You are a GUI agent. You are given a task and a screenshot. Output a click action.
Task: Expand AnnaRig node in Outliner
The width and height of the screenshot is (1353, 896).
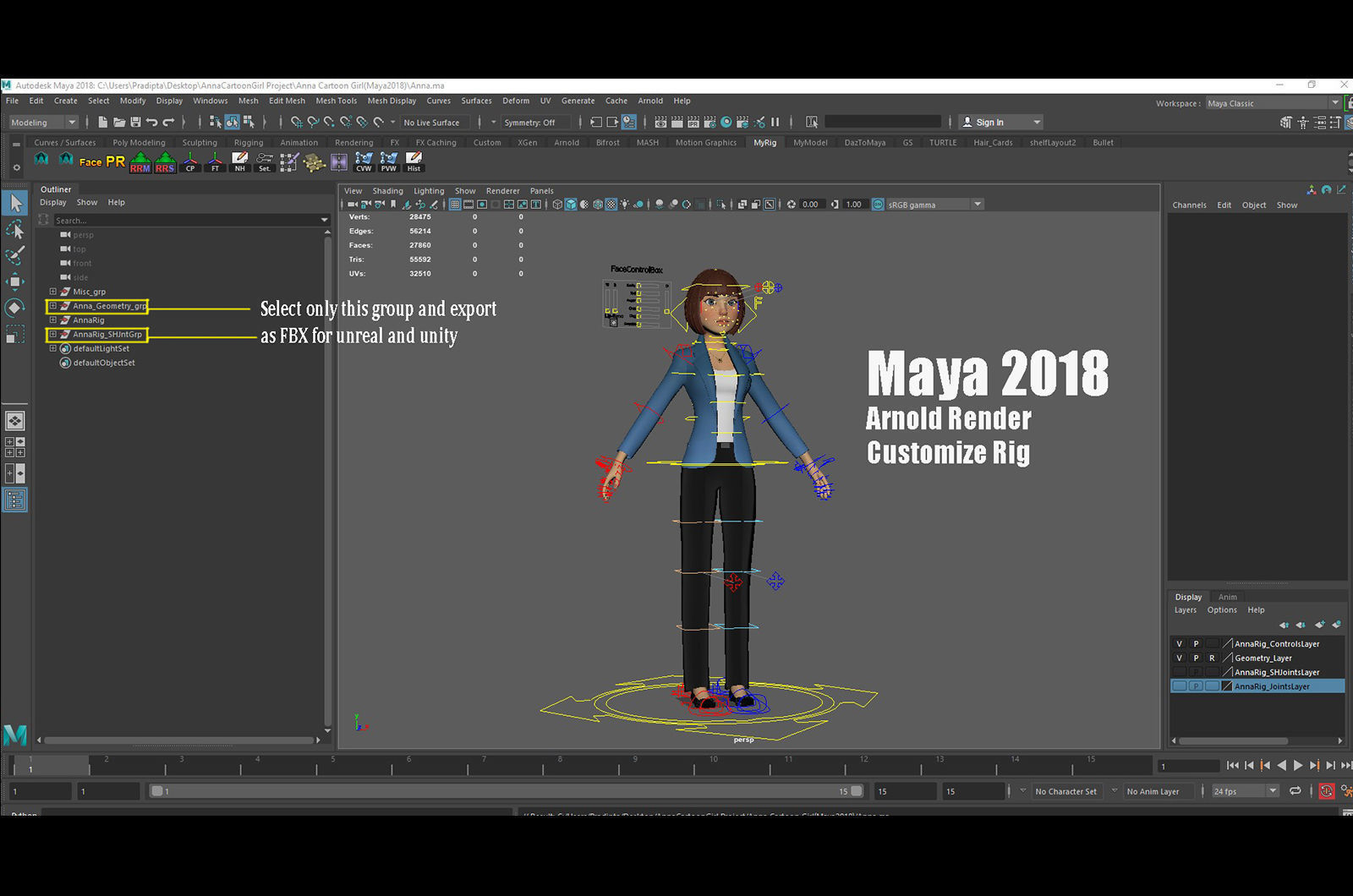pyautogui.click(x=52, y=320)
